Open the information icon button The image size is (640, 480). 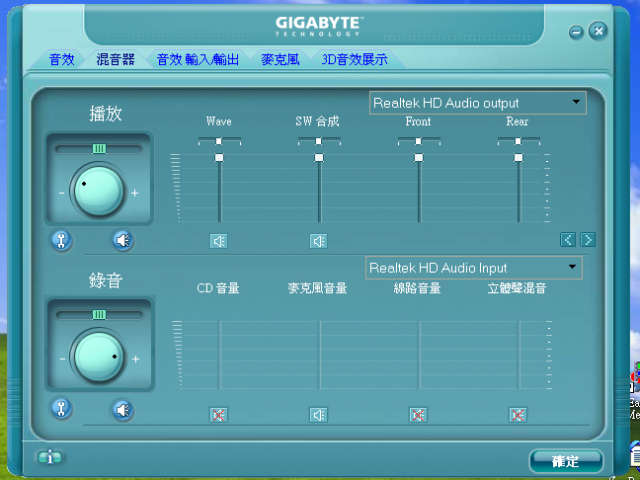(50, 458)
